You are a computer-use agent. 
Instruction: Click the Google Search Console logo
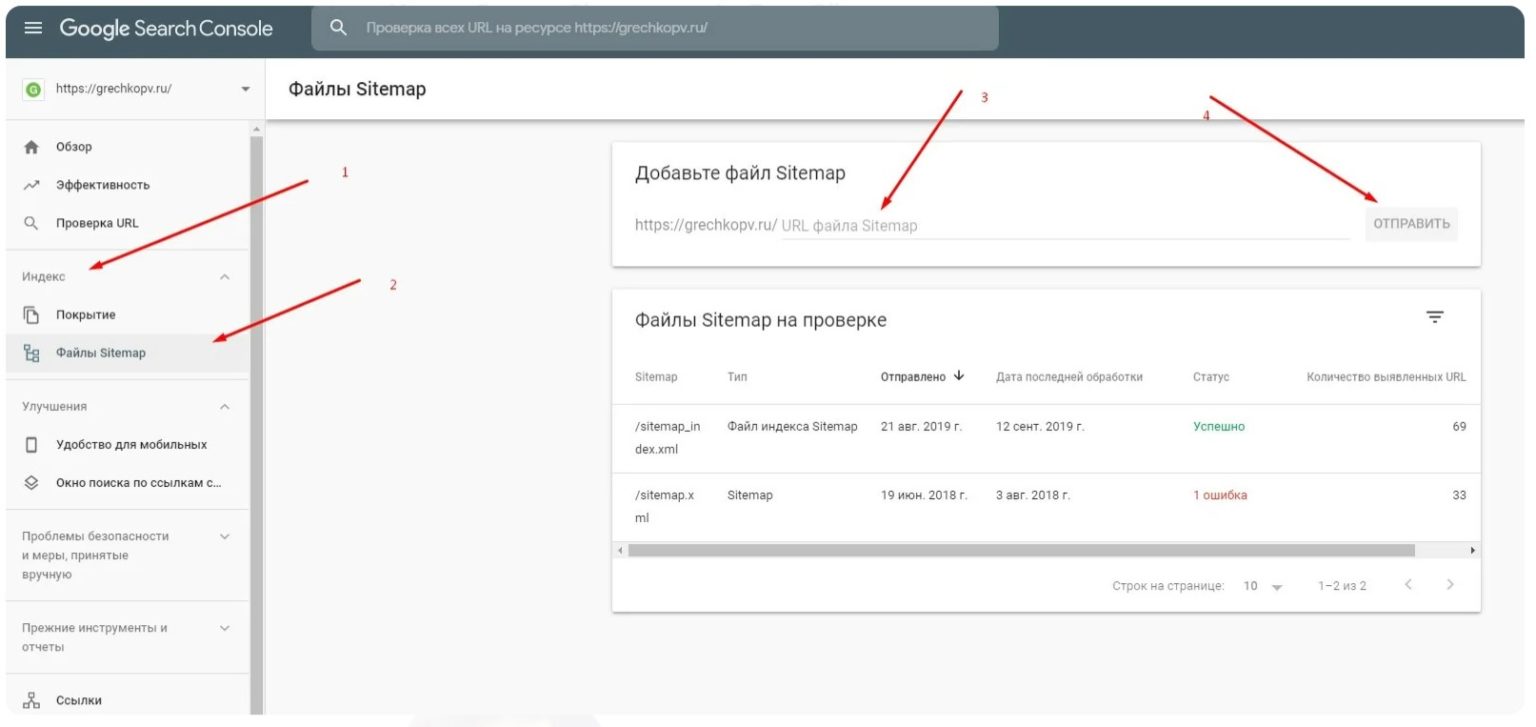(x=166, y=28)
